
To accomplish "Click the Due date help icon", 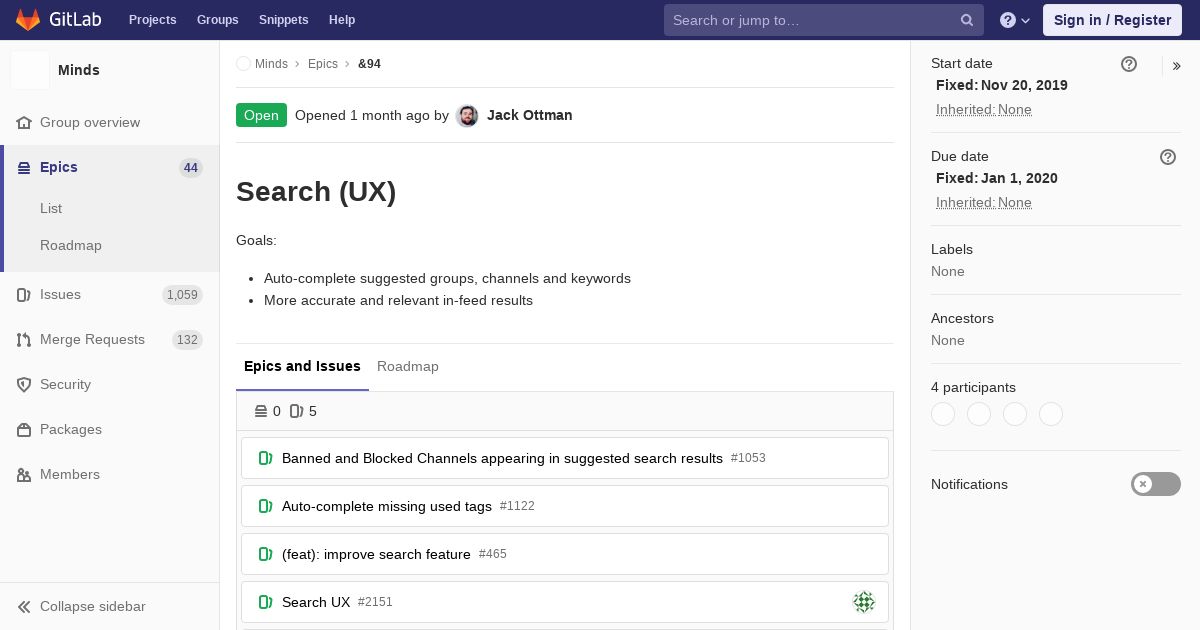I will [x=1168, y=157].
